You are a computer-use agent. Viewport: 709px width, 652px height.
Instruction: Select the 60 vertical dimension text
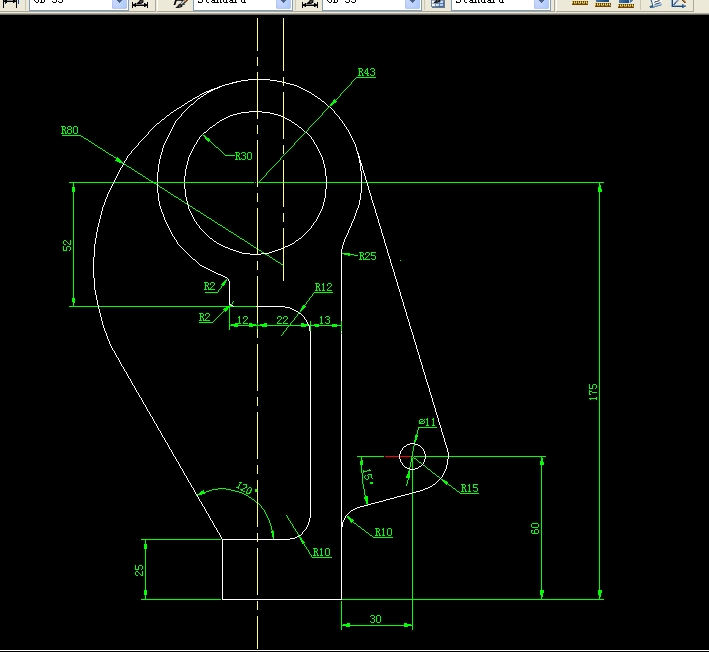535,528
